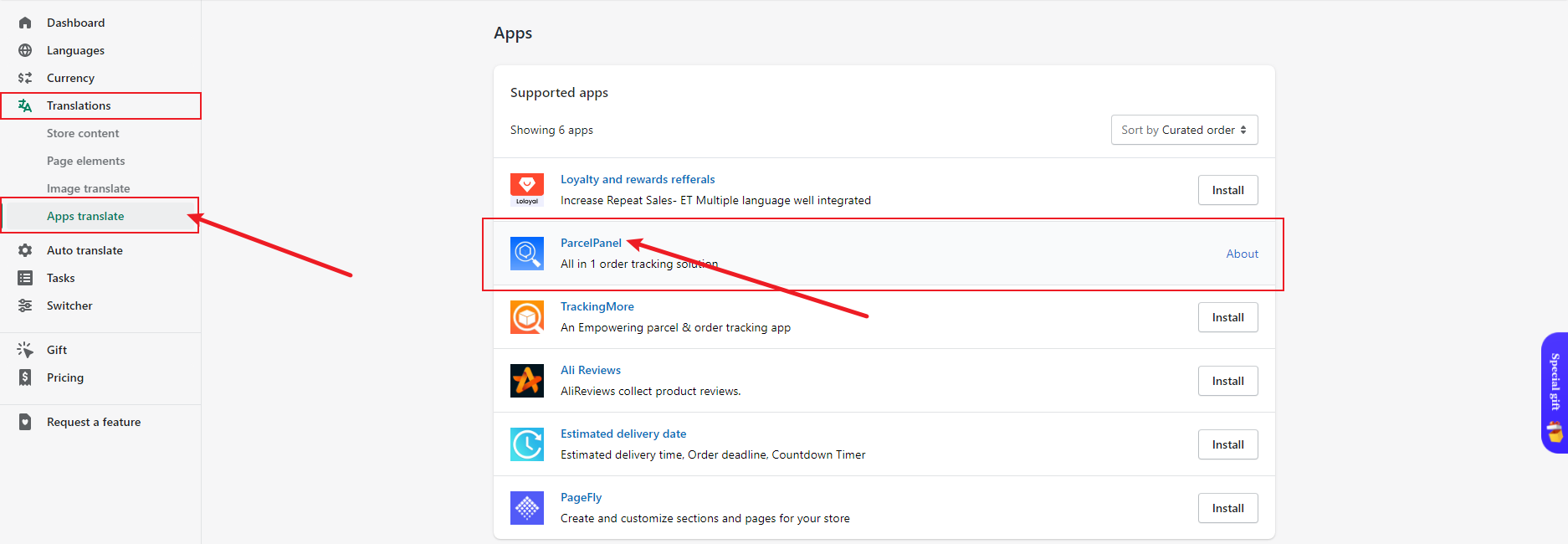Screen dimensions: 1568x544
Task: Click the ParcelPanel app logo
Action: 527,254
